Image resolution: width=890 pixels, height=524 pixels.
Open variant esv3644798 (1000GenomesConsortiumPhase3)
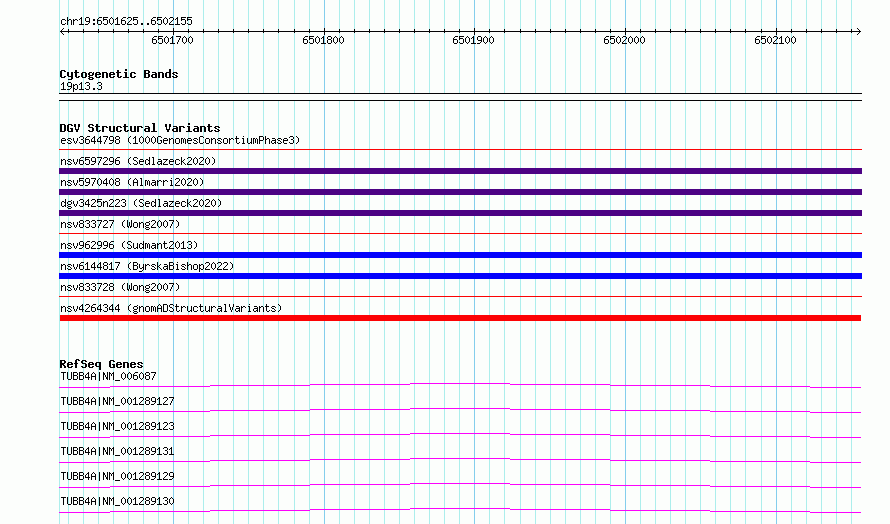[180, 140]
